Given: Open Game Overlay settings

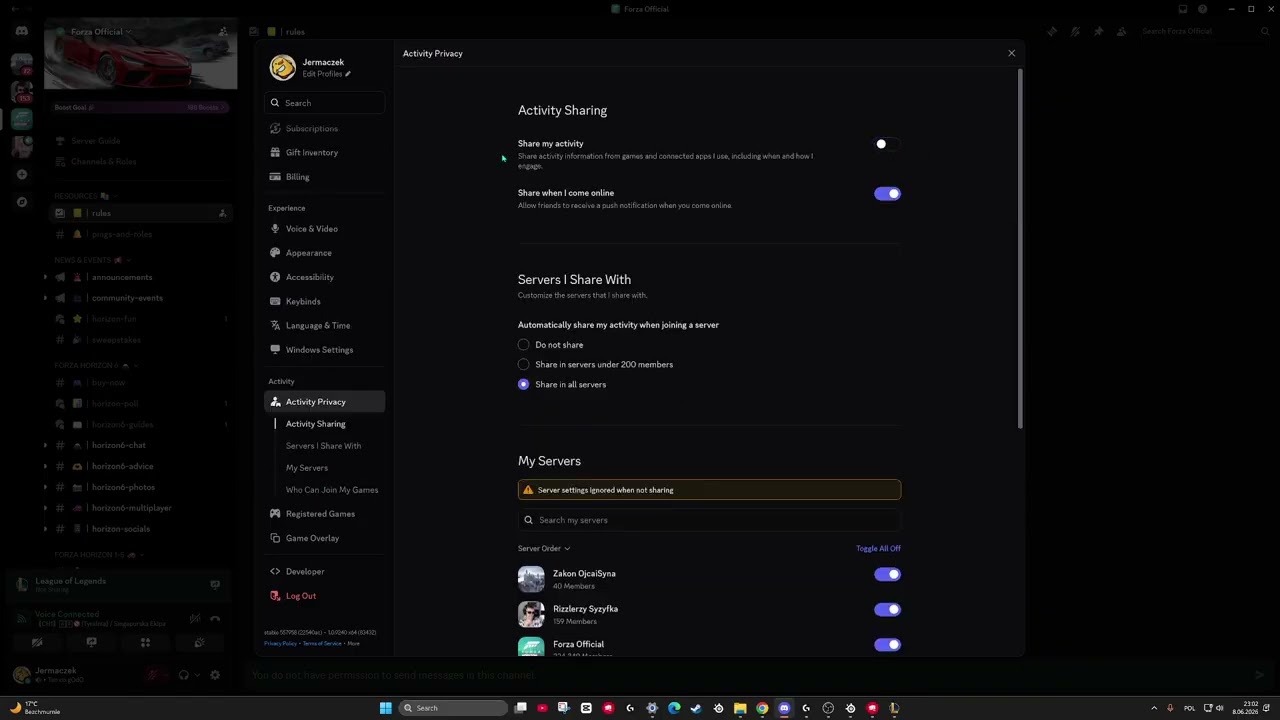Looking at the screenshot, I should tap(324, 538).
